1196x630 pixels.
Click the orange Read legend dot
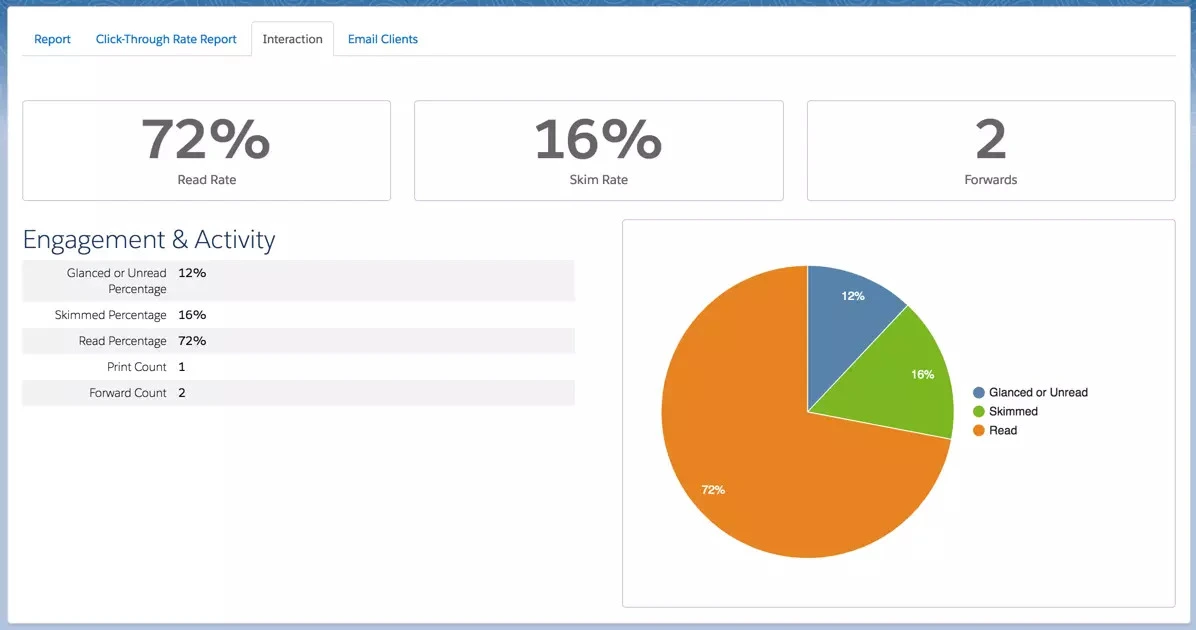[979, 431]
